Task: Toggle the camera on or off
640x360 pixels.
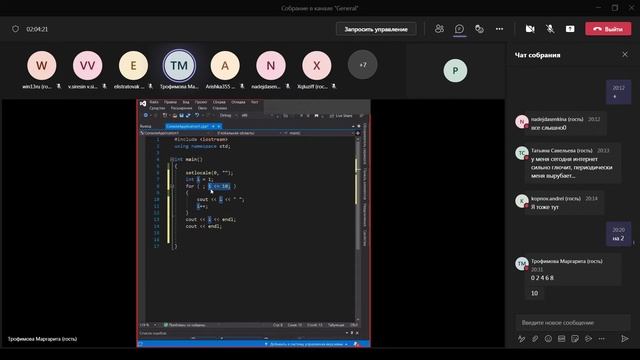Action: tap(530, 29)
